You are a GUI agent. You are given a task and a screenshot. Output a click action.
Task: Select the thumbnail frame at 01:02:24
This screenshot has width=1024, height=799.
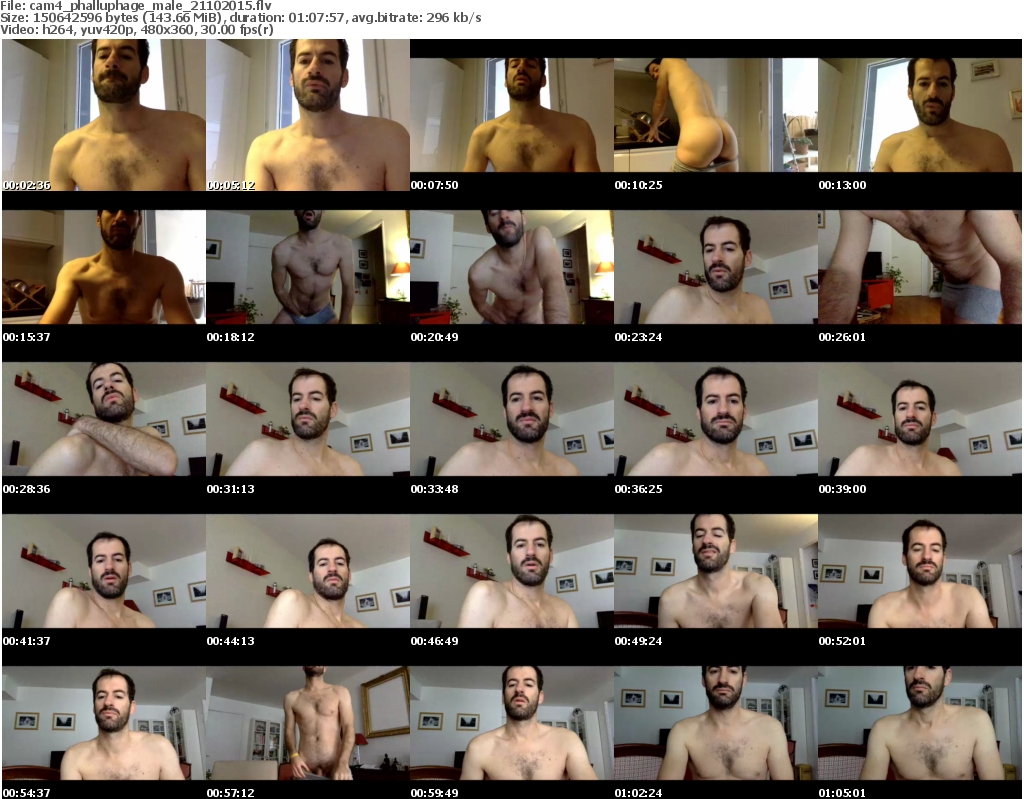click(x=716, y=723)
